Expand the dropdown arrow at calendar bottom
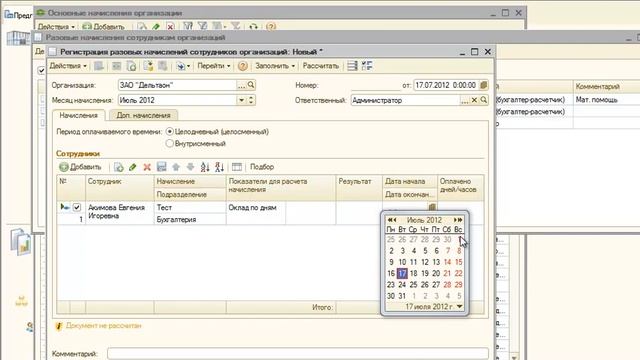Screen dimensions: 640x360 460,306
